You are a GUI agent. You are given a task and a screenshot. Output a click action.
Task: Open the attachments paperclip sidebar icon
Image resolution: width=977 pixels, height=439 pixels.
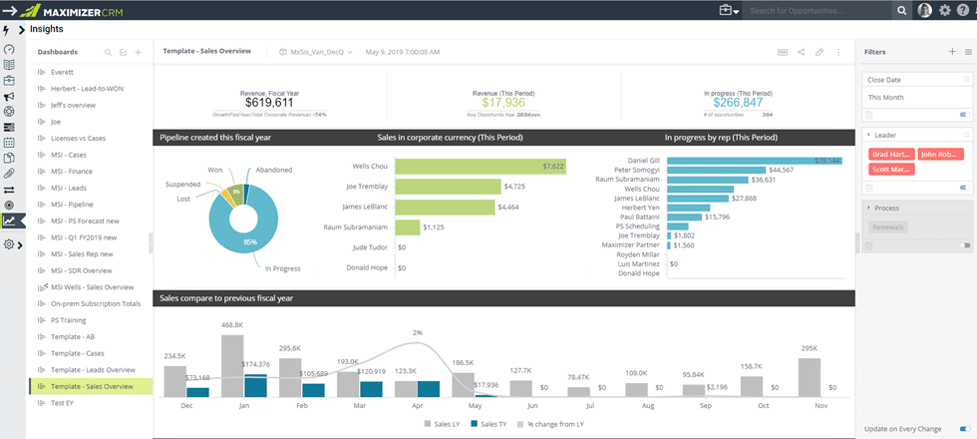pyautogui.click(x=9, y=174)
